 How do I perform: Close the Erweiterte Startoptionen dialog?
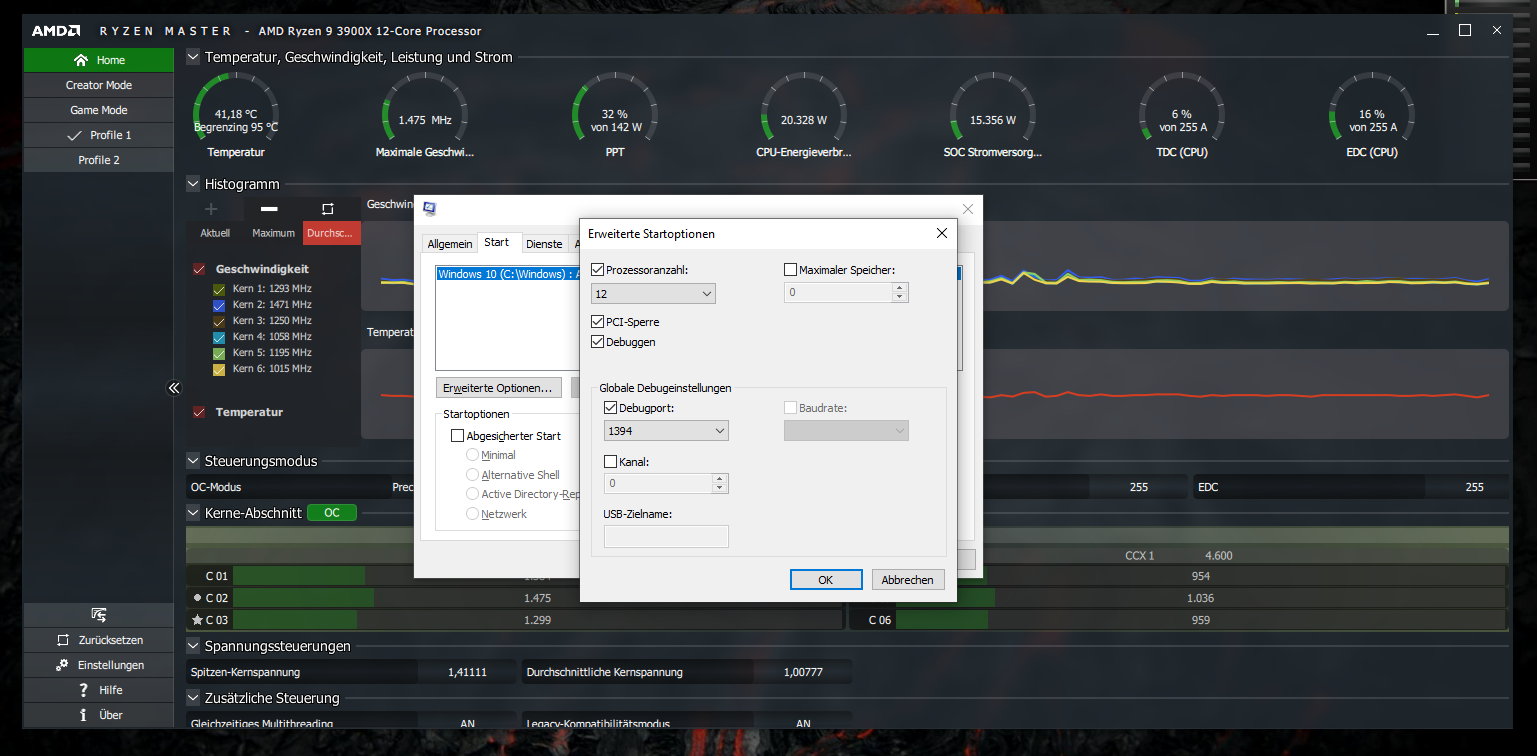pos(941,233)
